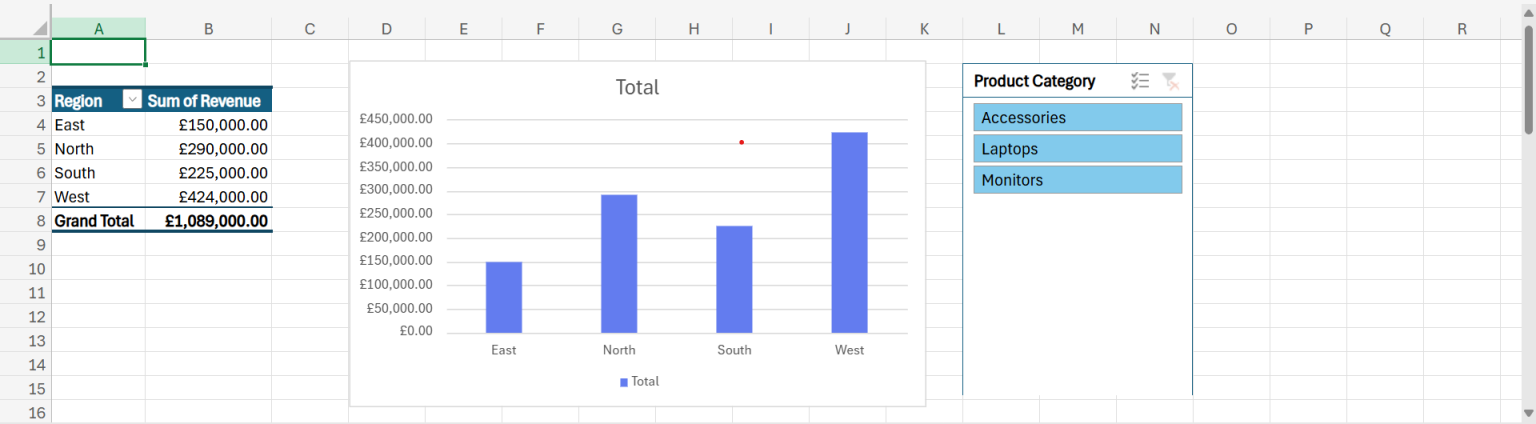
Task: Select Accessories in the slicer
Action: (x=1078, y=117)
